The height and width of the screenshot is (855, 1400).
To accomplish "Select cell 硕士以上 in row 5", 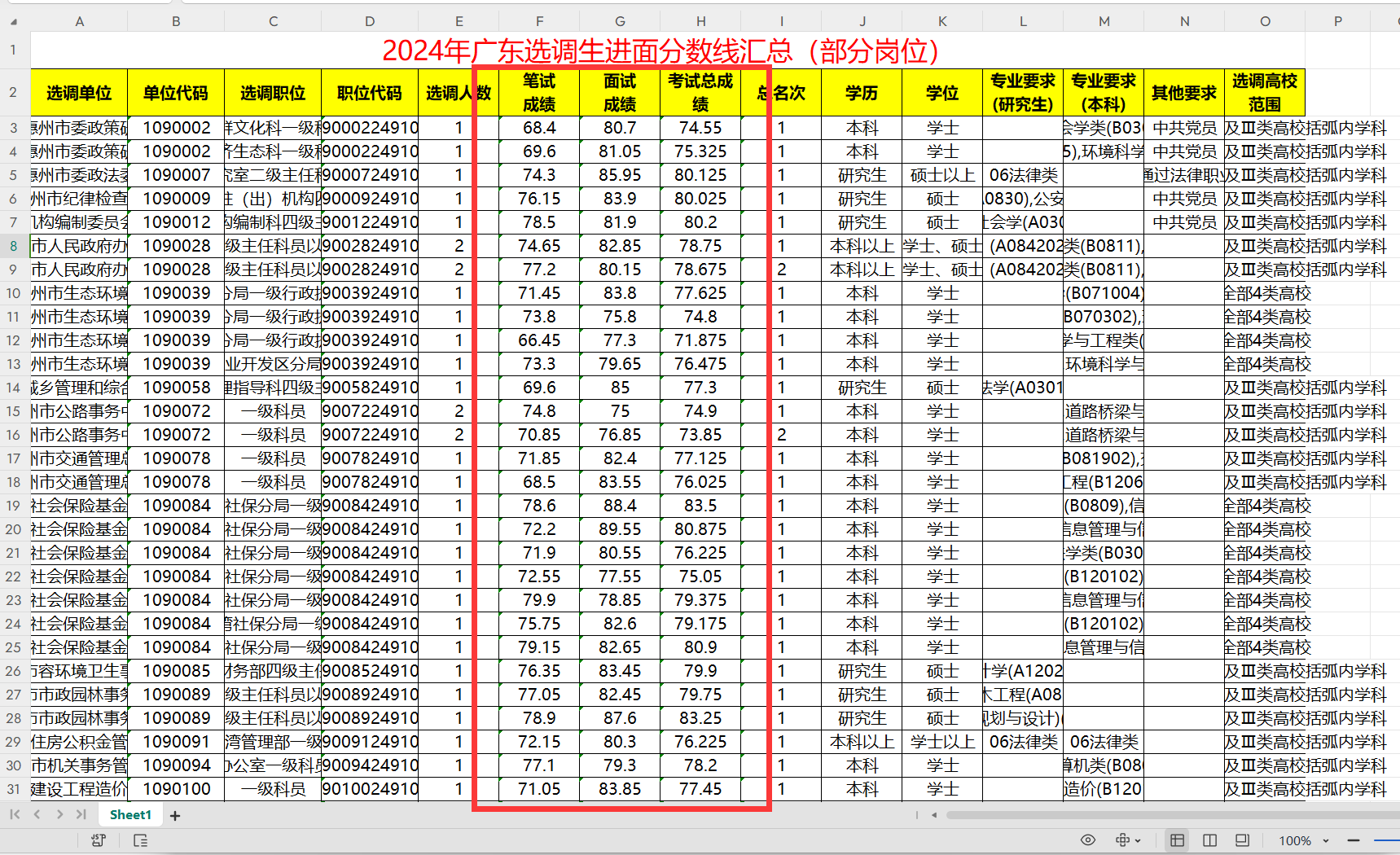I will [942, 175].
